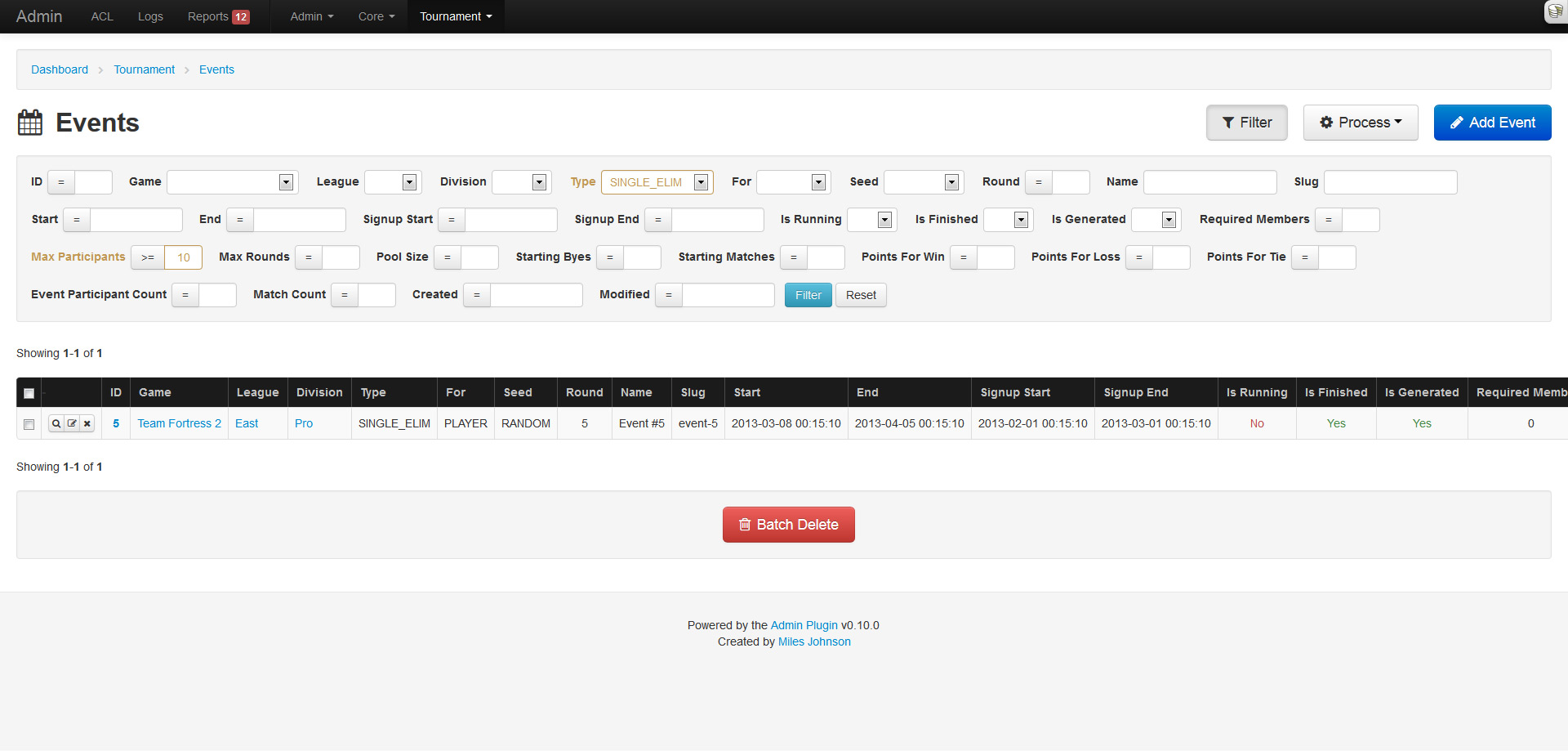1568x751 pixels.
Task: Tick the checkbox for event row 5
Action: pos(29,424)
